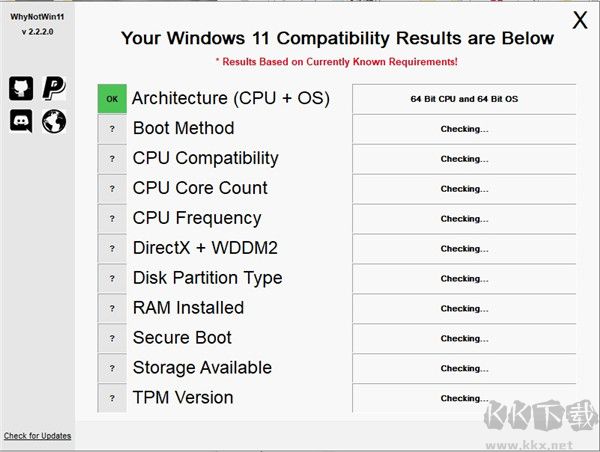This screenshot has width=600, height=452.
Task: Click the question mark beside Disk Partition Type
Action: [x=112, y=279]
